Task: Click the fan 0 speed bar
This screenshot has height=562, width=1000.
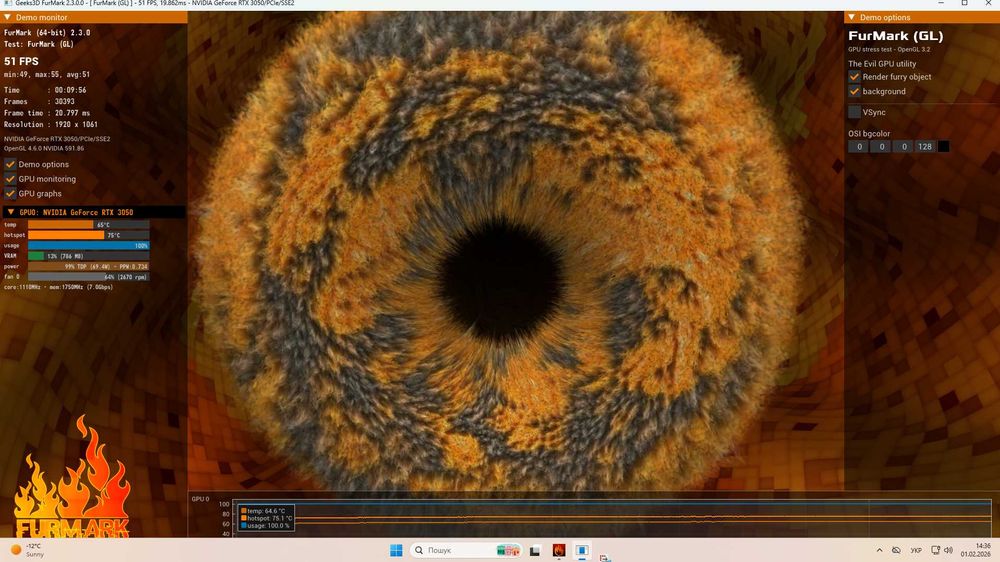Action: tap(89, 277)
